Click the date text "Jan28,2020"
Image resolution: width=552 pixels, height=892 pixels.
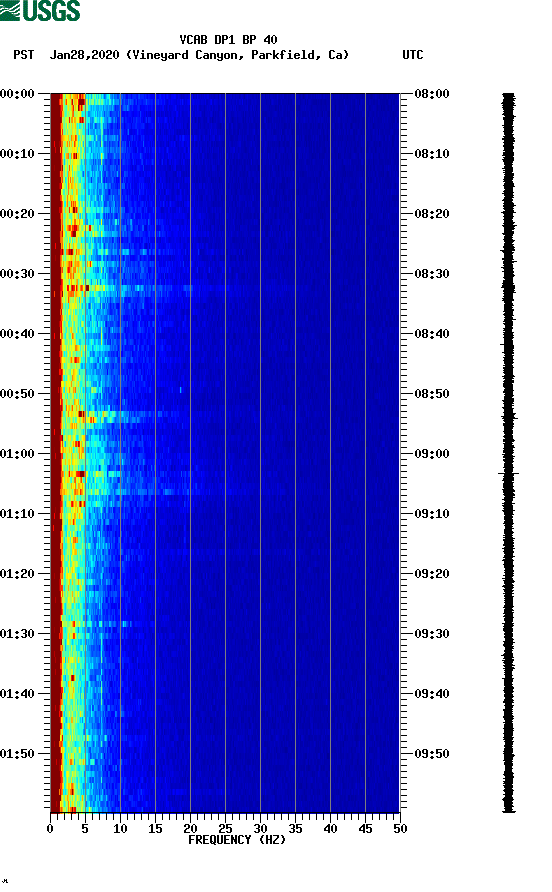pos(84,55)
